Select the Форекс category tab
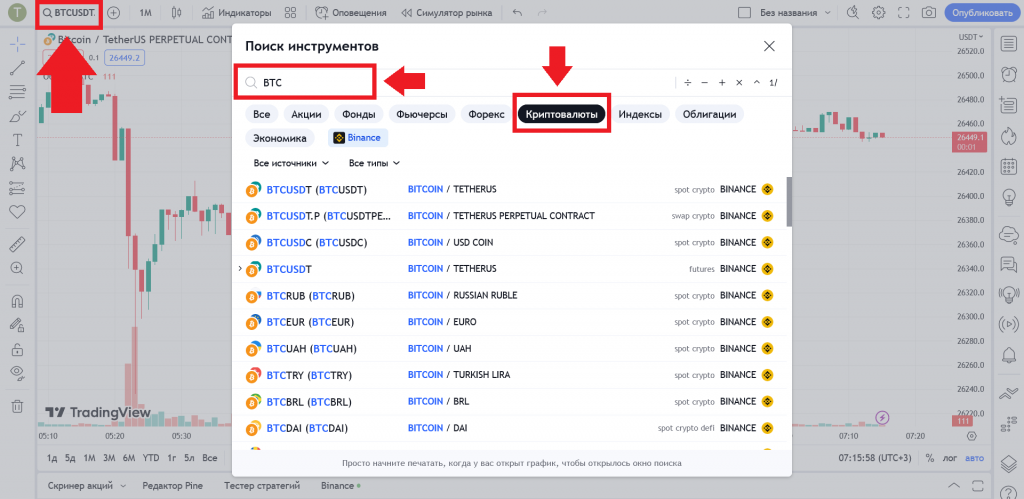Screen dimensions: 1024x499 point(487,114)
